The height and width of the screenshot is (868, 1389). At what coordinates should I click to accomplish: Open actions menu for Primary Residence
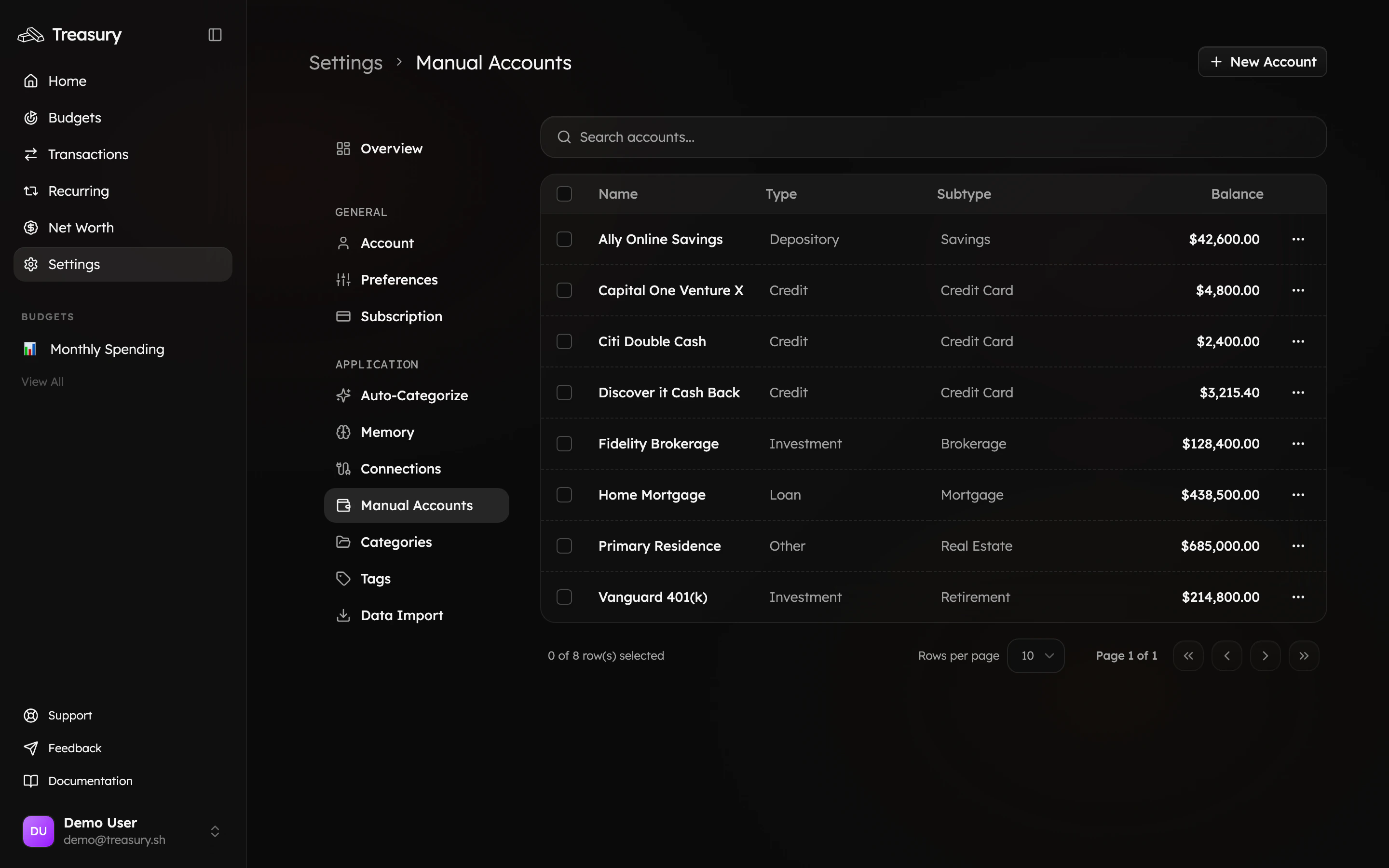(1298, 546)
